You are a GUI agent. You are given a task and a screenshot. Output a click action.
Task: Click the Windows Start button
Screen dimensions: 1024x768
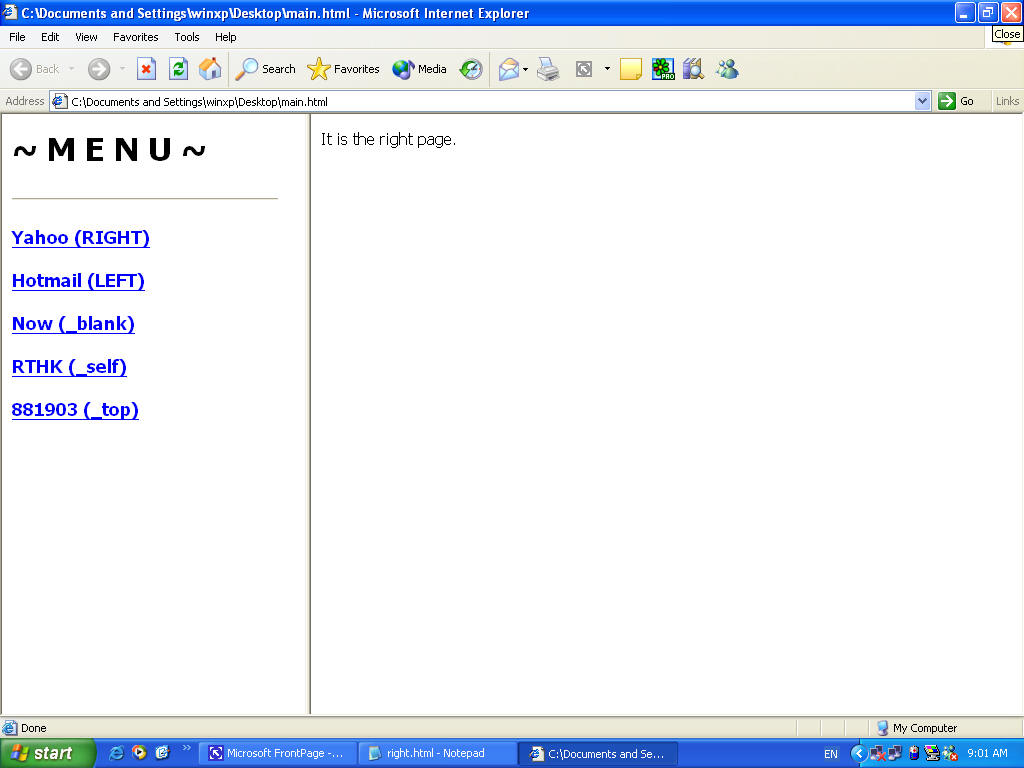[x=47, y=754]
